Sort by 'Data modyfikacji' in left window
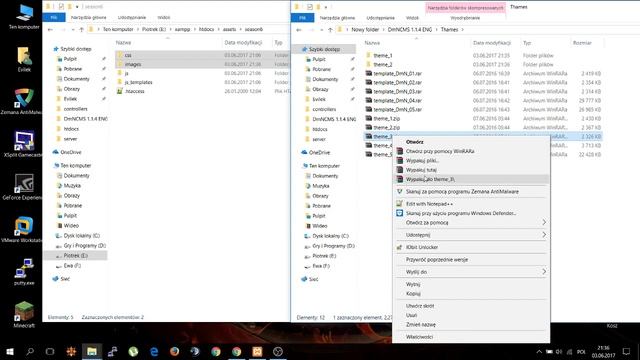 click(x=243, y=42)
